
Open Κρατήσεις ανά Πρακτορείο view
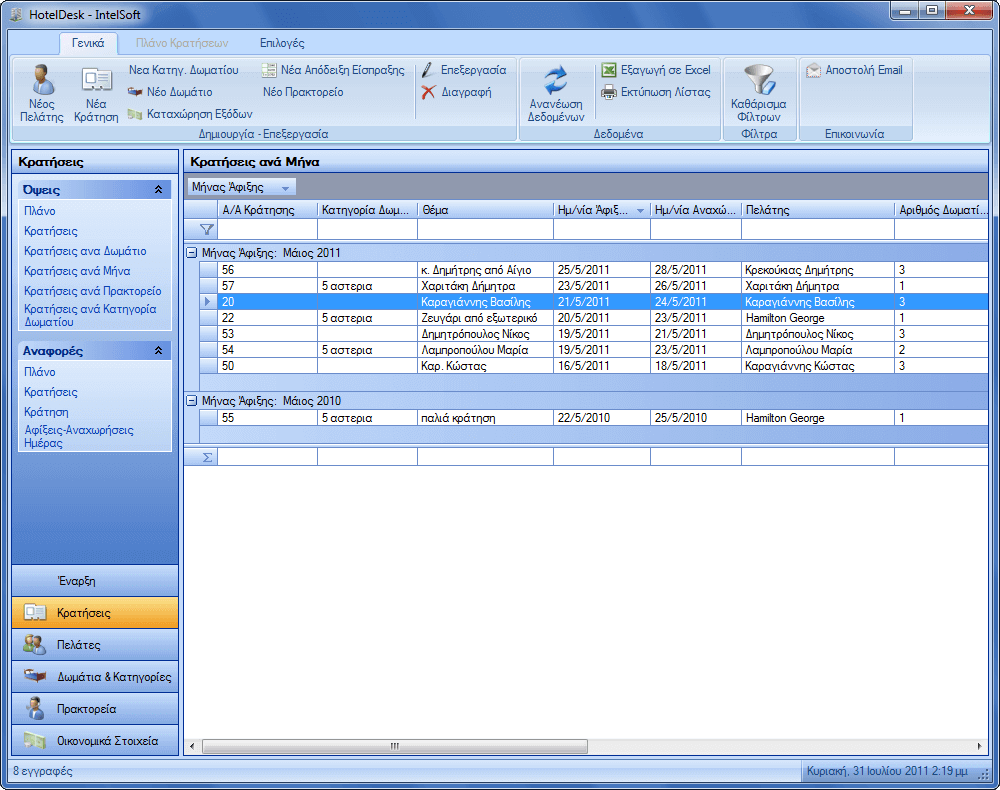92,291
